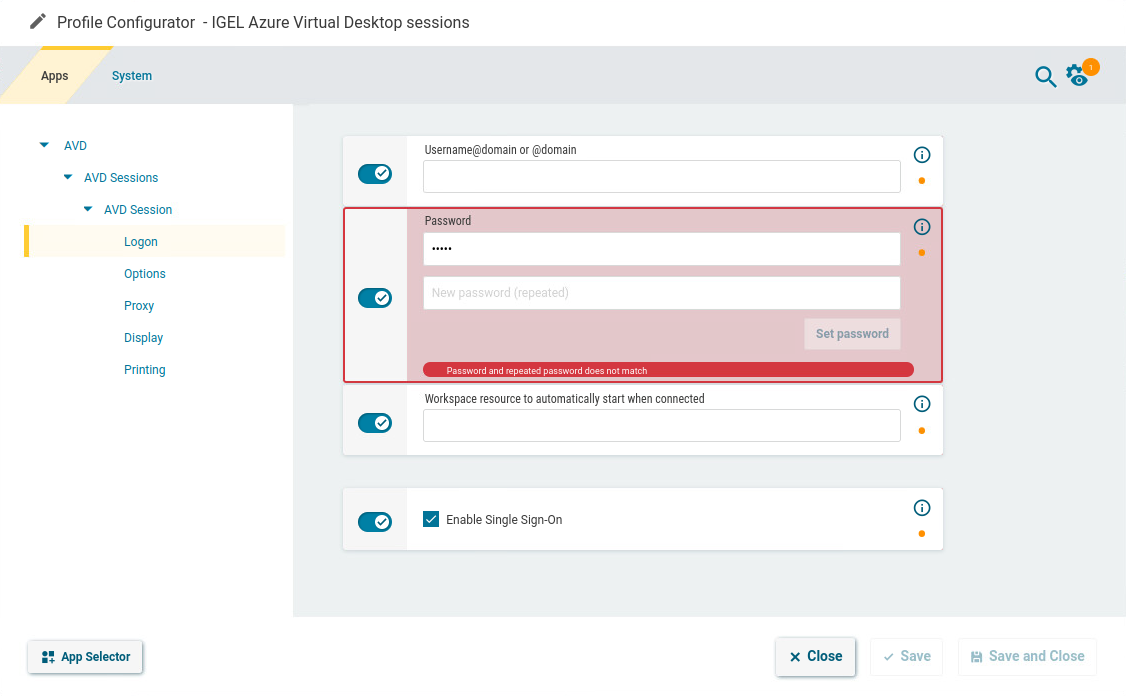
Task: View info for Enable Single Sign-On
Action: tap(922, 507)
